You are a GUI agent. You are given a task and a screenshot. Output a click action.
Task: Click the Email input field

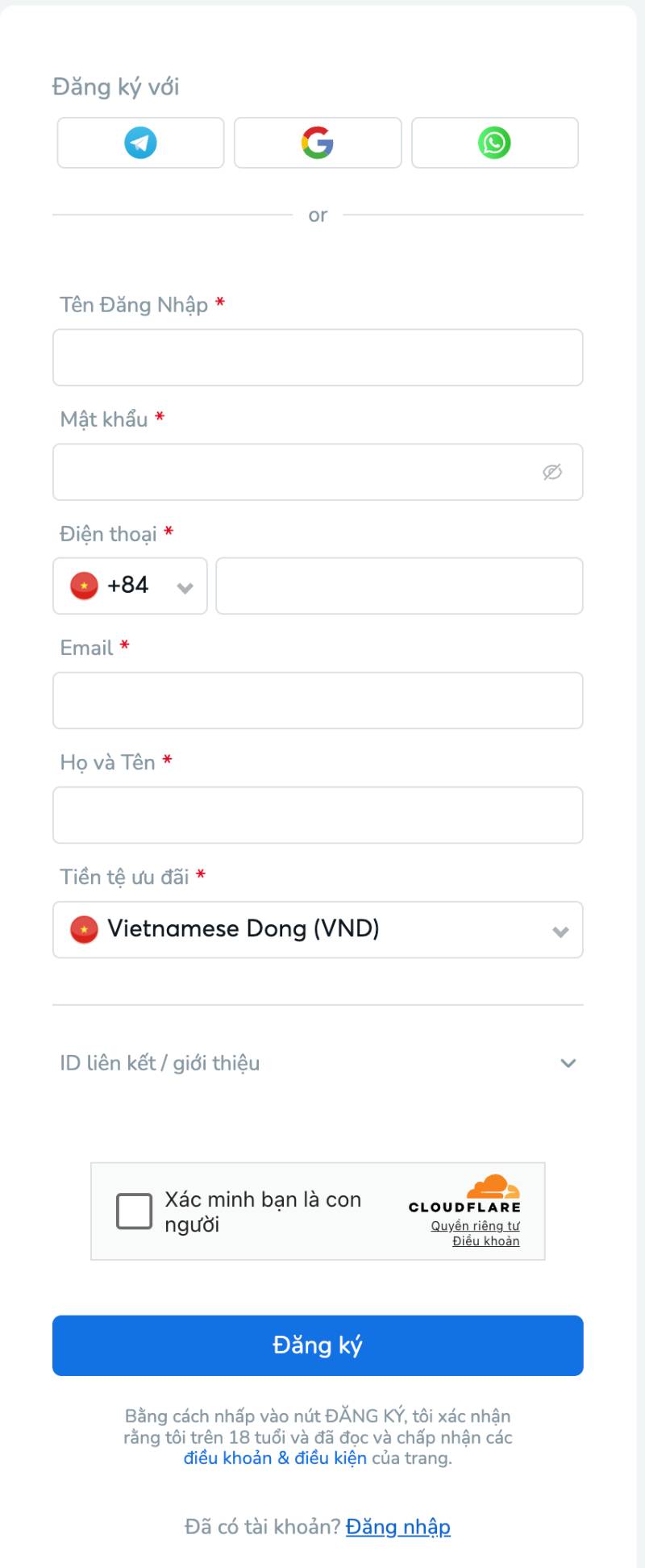[x=317, y=700]
